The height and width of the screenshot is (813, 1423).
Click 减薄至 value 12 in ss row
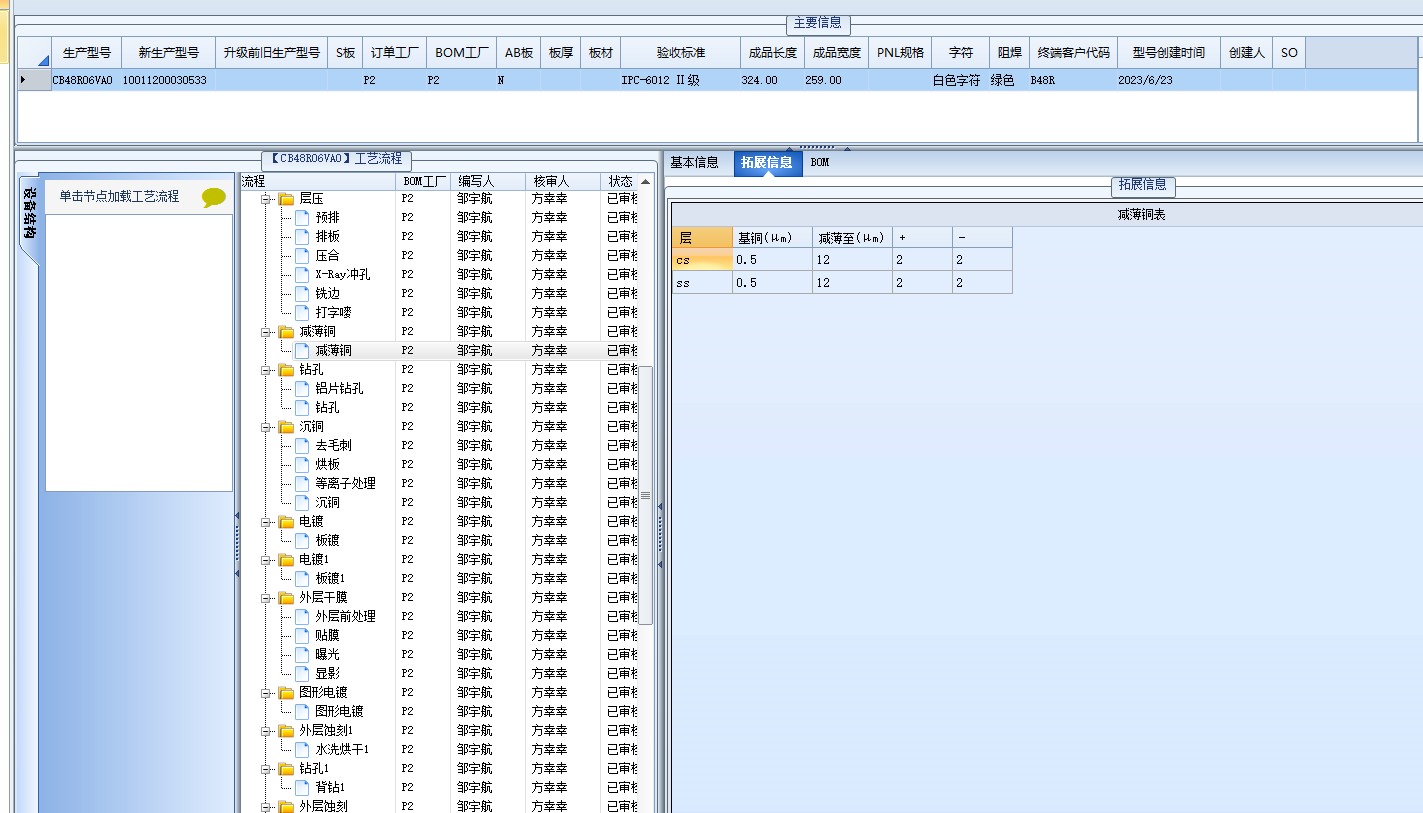click(852, 283)
